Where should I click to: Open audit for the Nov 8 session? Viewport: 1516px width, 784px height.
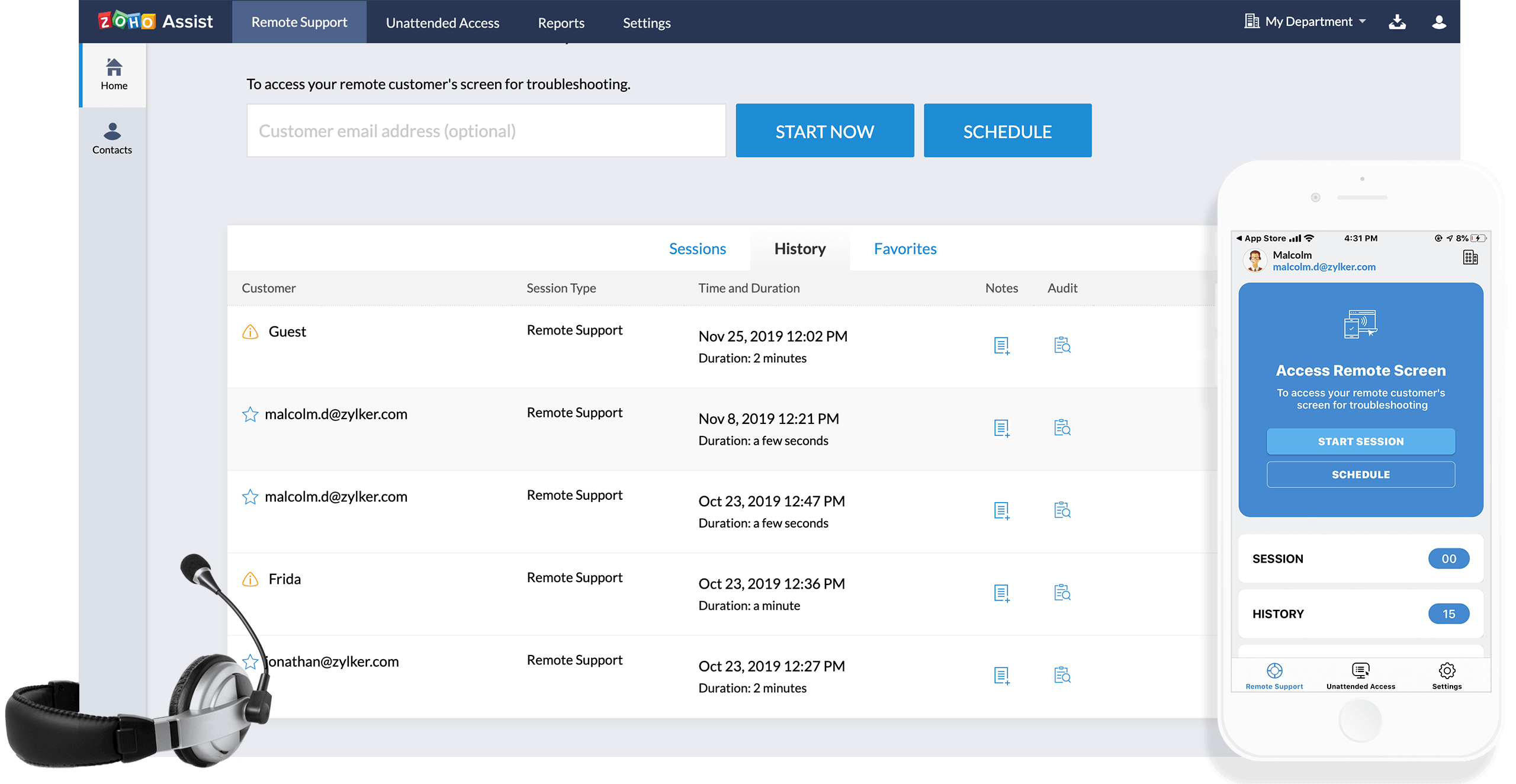pos(1062,427)
